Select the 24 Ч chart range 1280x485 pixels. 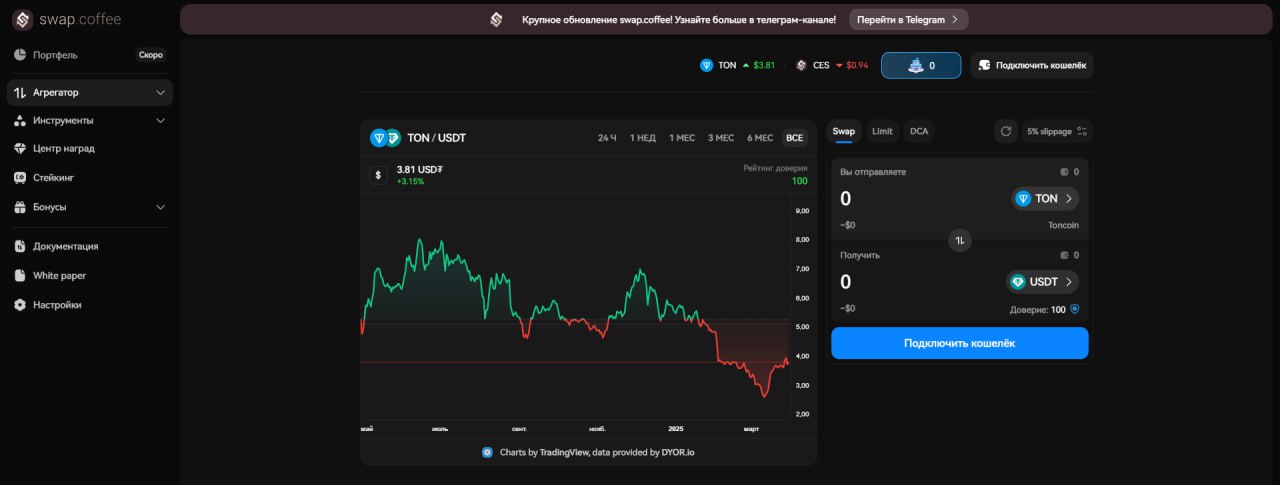pos(607,138)
